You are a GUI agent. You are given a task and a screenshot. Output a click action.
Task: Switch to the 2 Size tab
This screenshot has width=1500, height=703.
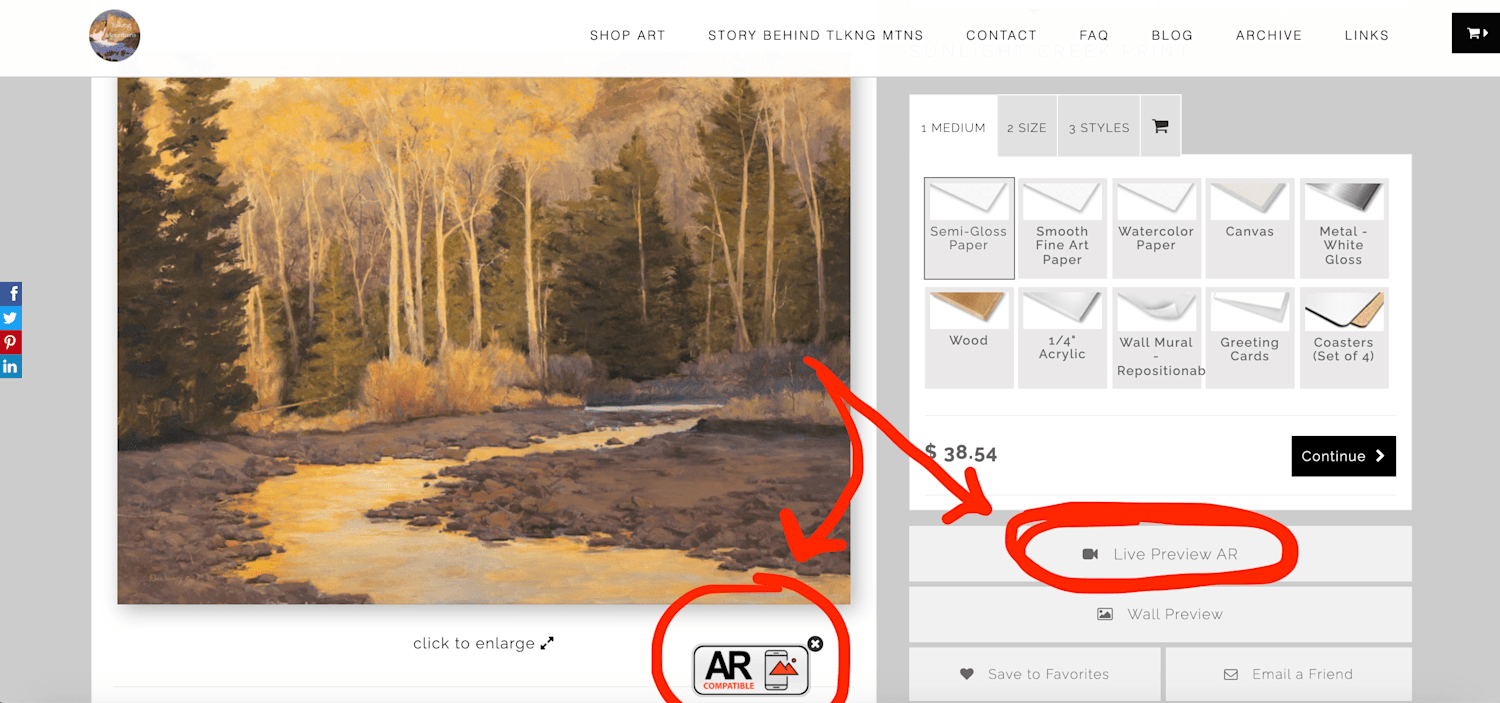[1027, 127]
